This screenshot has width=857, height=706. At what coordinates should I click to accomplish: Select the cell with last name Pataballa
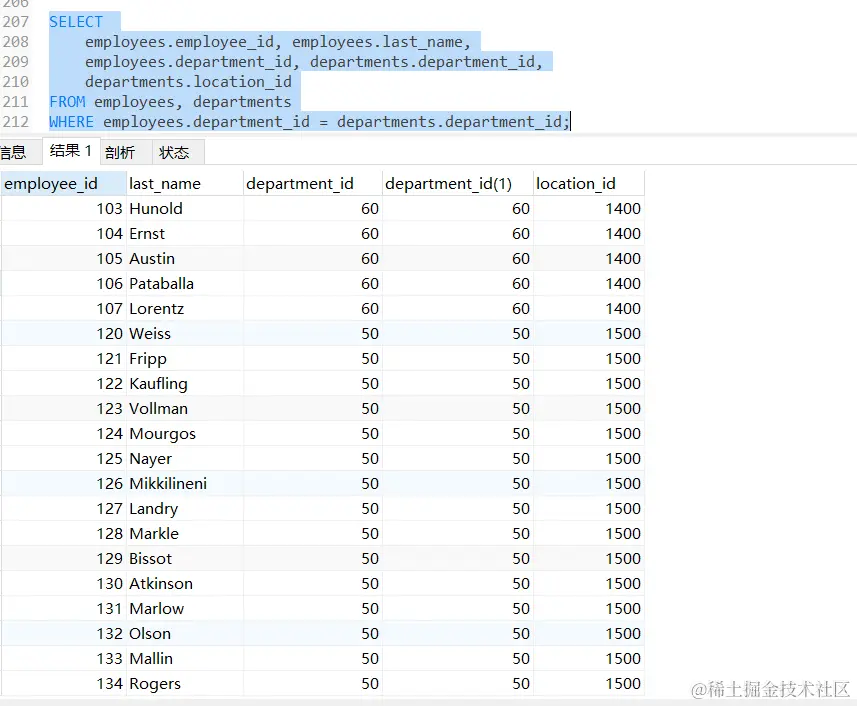185,284
